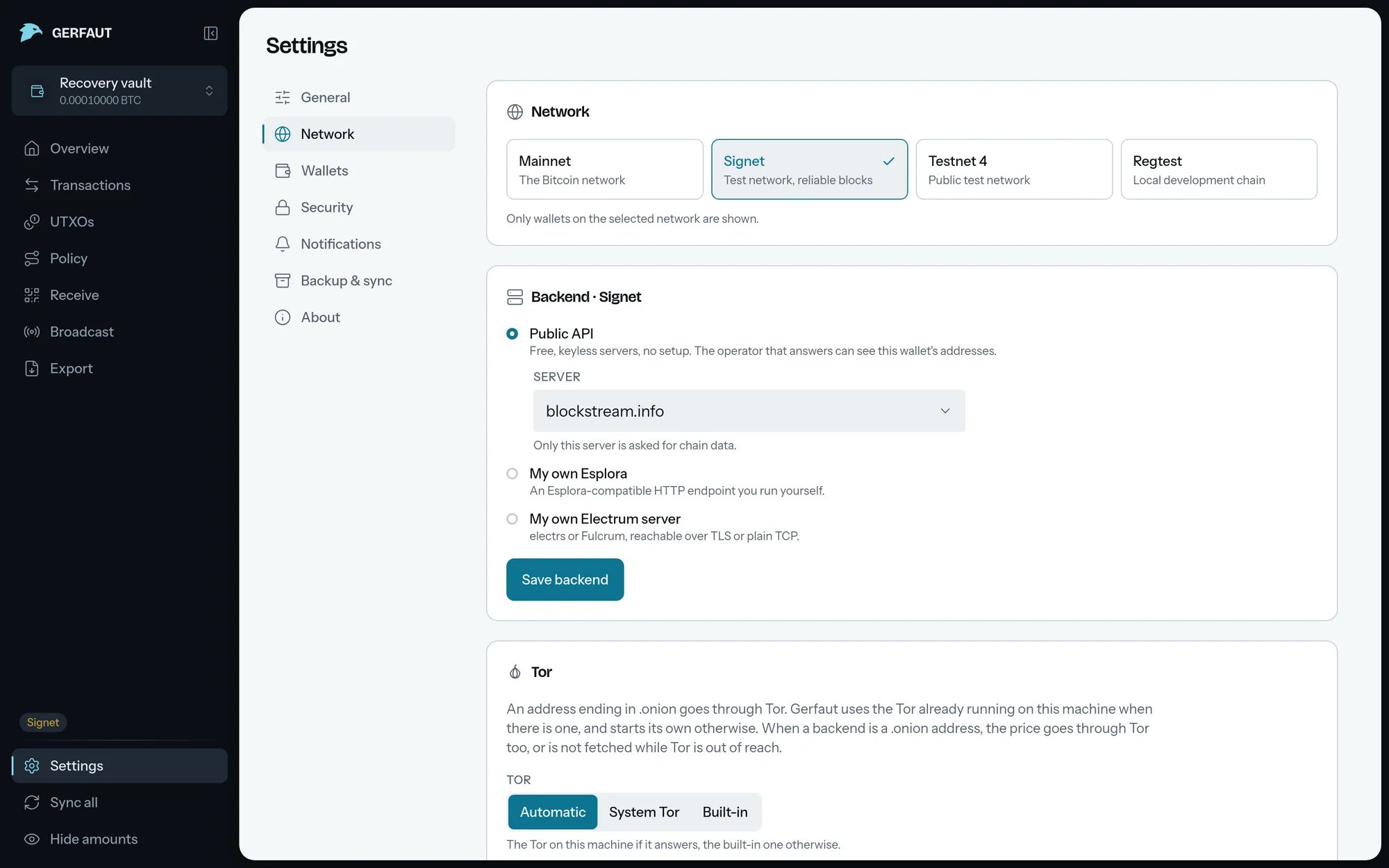
Task: Click the Save backend button
Action: pos(565,580)
